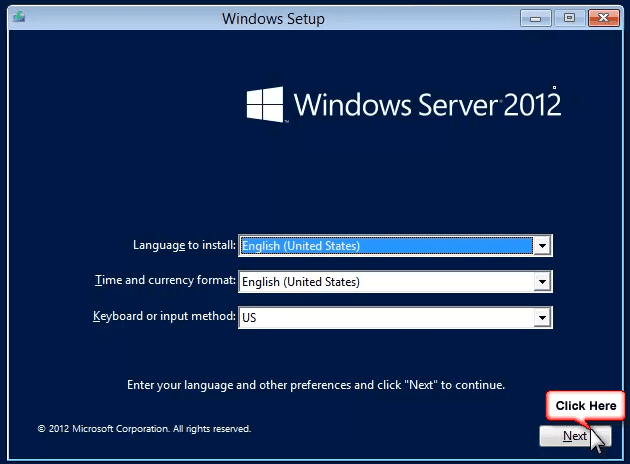630x464 pixels.
Task: Click the 'Language to install:' label
Action: (184, 245)
